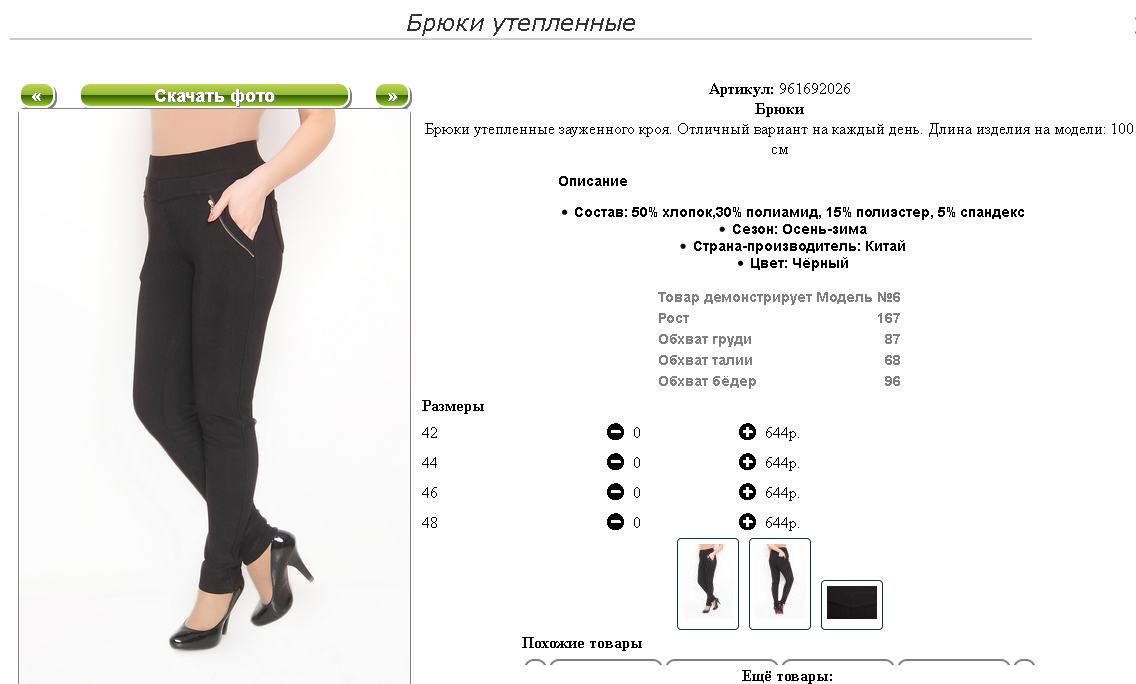
Task: Open first front-view trousers thumbnail
Action: (708, 584)
